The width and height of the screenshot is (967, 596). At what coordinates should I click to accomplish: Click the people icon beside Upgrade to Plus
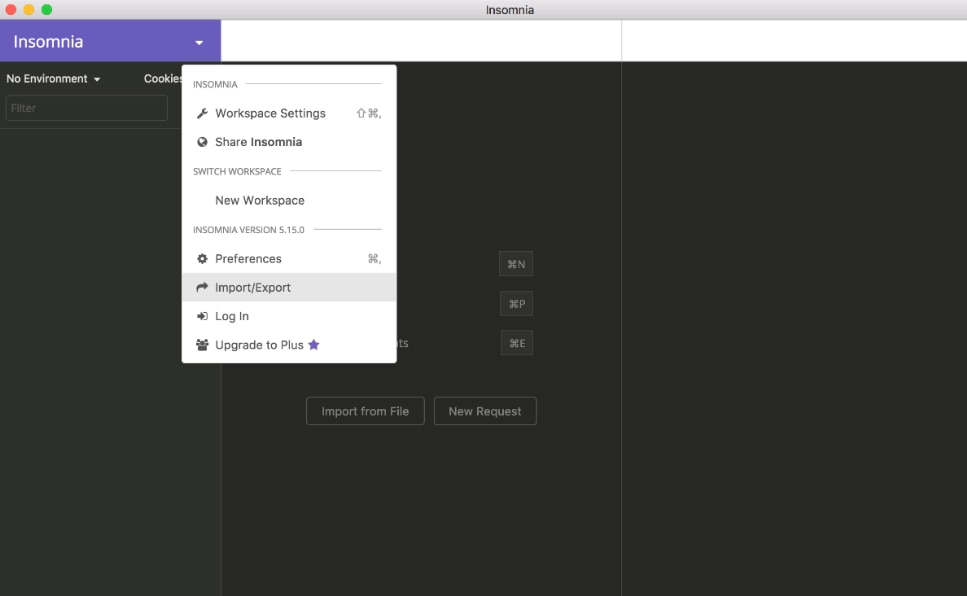point(202,345)
